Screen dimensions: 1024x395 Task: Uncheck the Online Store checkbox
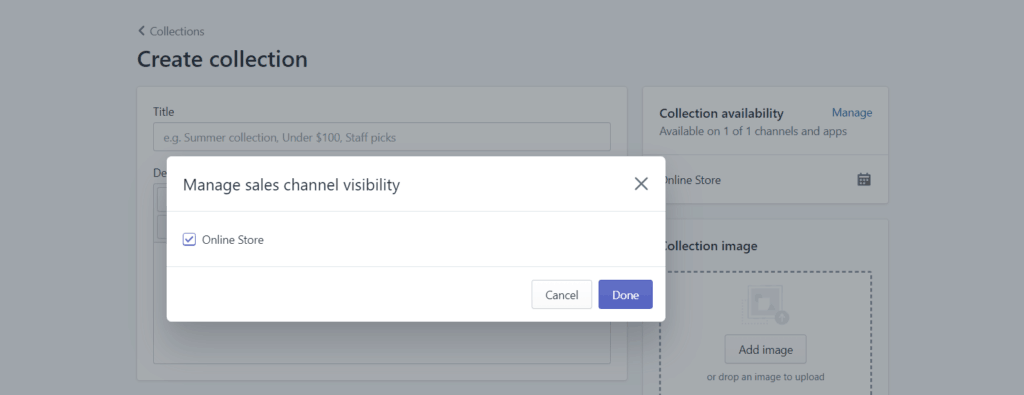(x=189, y=240)
